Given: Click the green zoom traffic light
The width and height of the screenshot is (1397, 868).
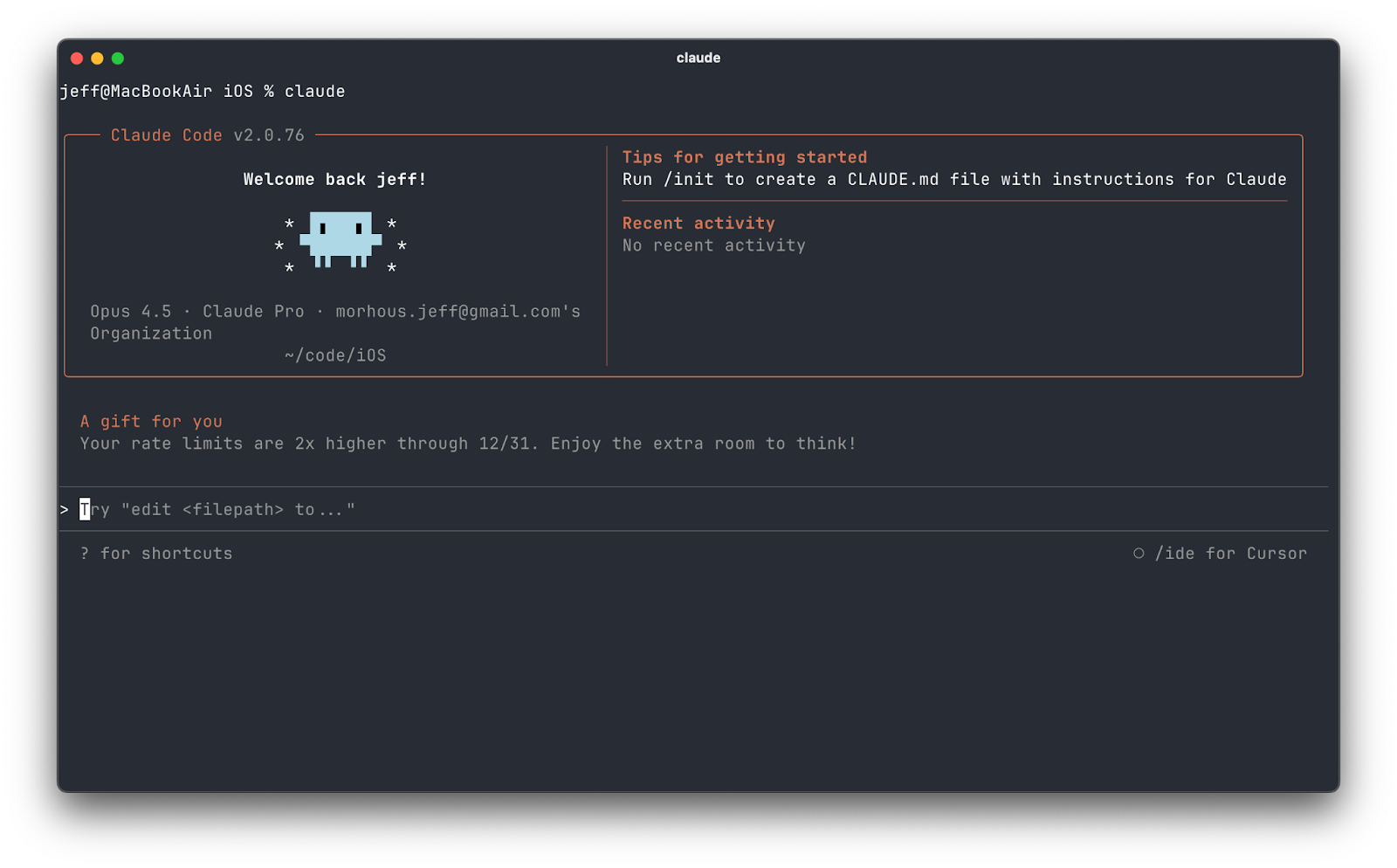Looking at the screenshot, I should pyautogui.click(x=116, y=58).
